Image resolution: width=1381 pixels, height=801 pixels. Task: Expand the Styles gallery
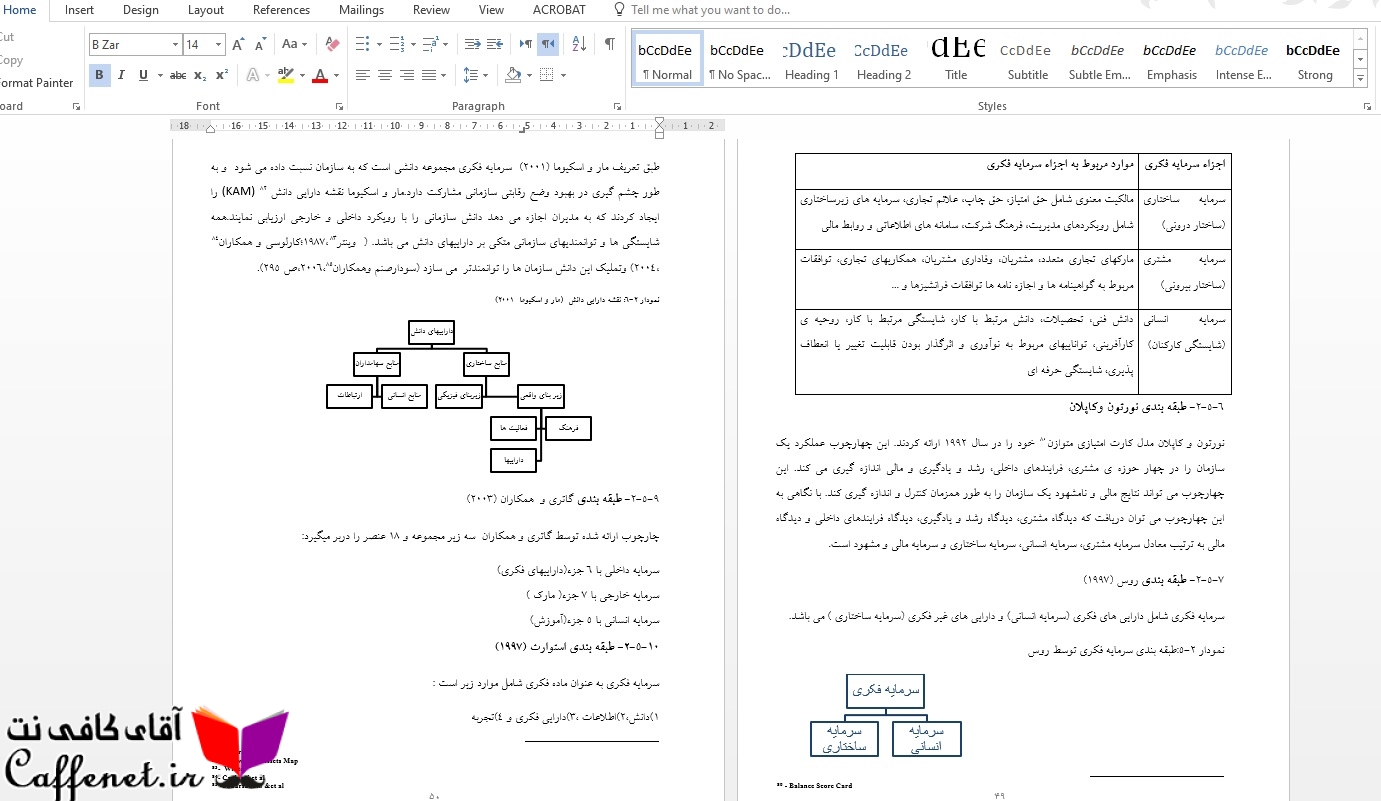pos(1360,80)
